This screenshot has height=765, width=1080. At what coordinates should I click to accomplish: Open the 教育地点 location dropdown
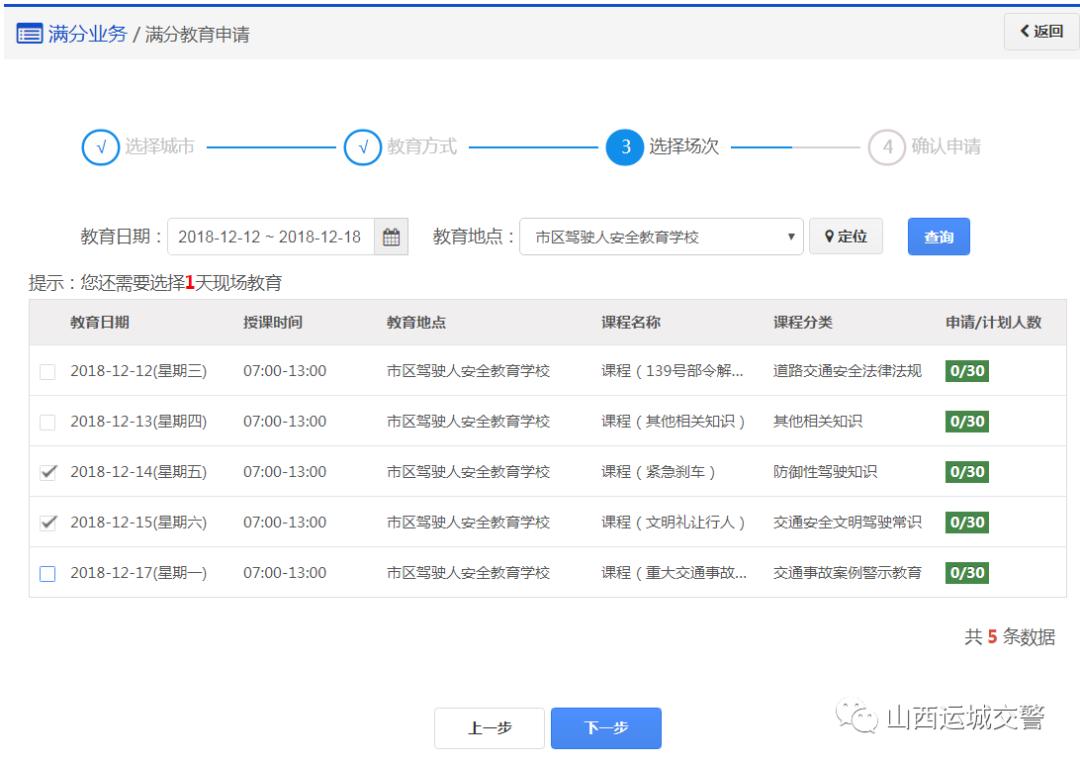661,237
